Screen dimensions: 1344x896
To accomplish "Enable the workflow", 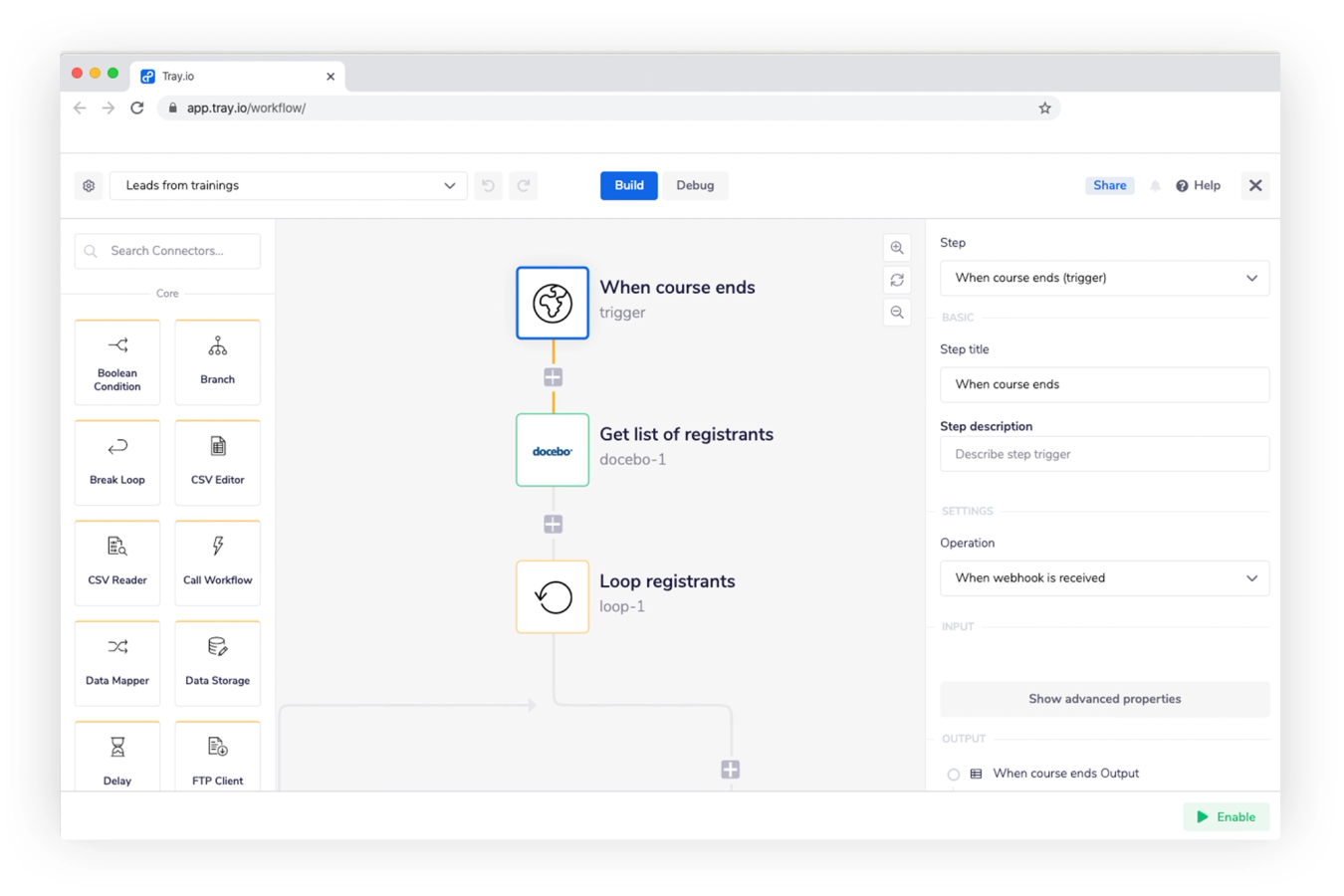I will point(1226,816).
